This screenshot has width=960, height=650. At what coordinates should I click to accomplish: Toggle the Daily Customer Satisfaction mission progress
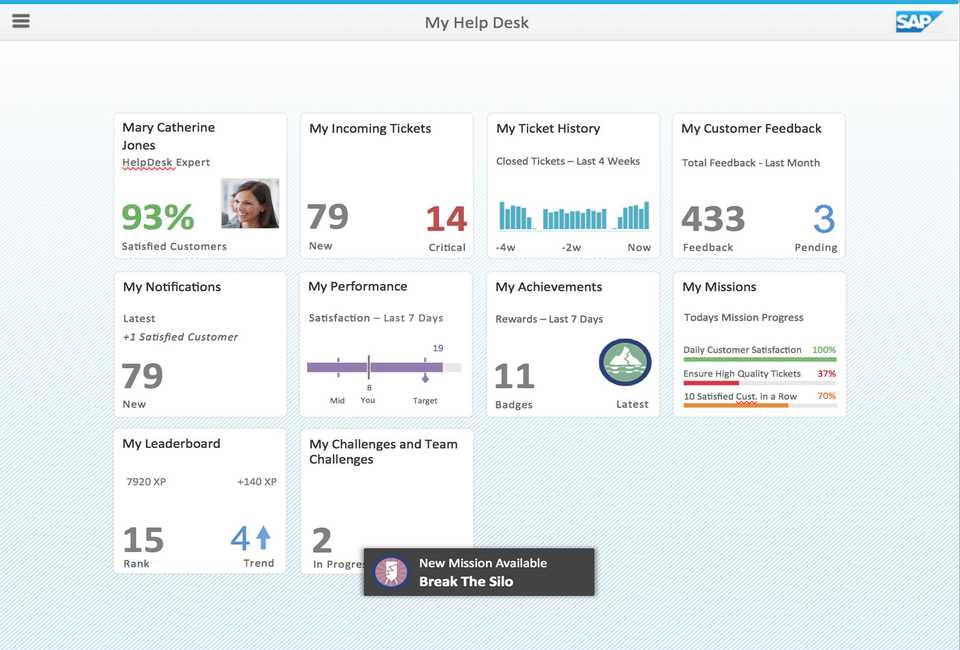tap(760, 350)
